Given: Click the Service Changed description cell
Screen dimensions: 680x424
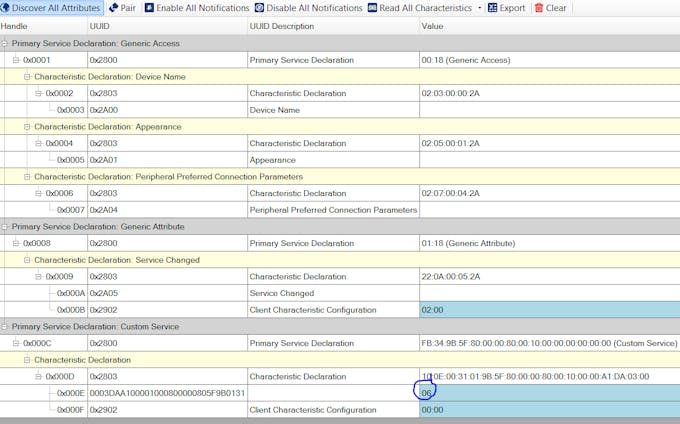Looking at the screenshot, I should click(x=333, y=293).
